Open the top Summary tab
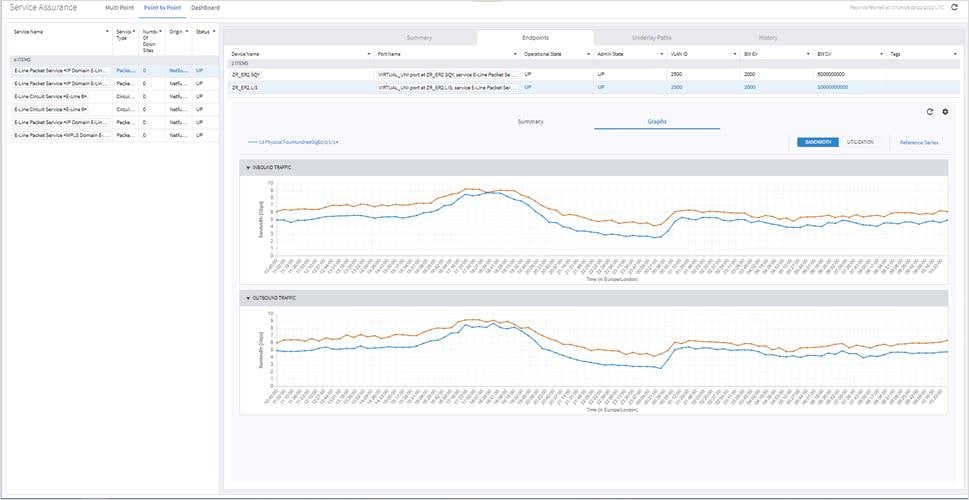969x500 pixels. [419, 38]
